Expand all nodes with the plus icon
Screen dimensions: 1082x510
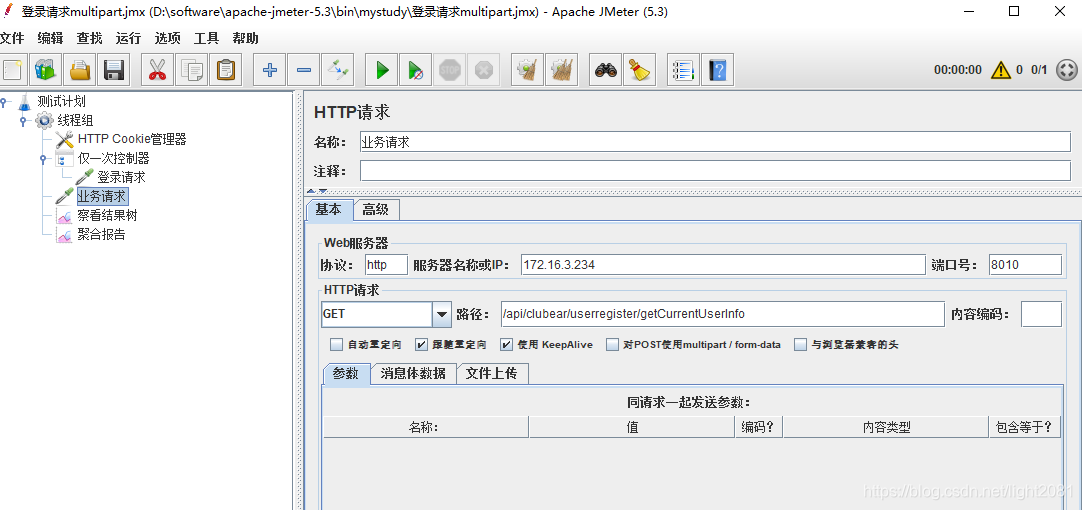click(x=270, y=70)
